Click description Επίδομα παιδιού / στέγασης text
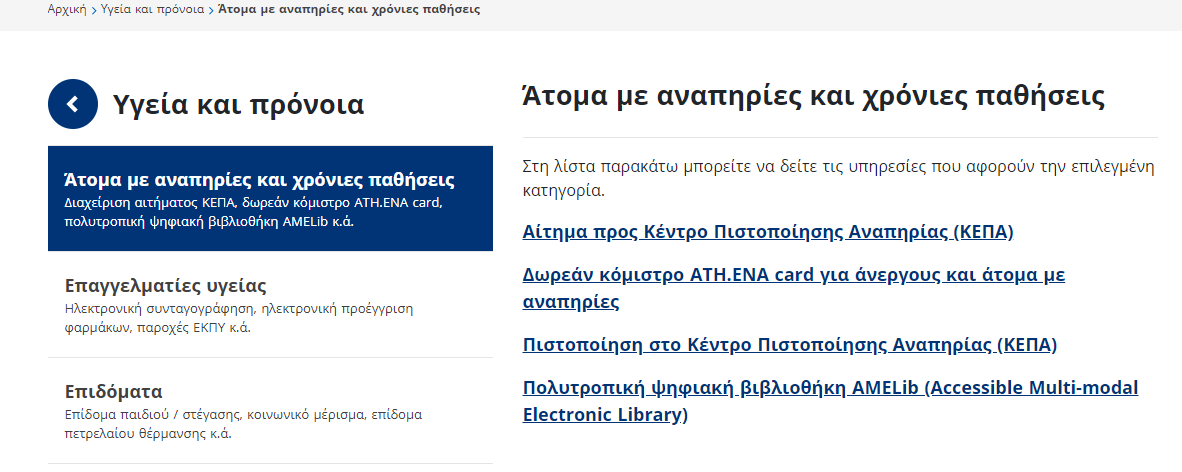This screenshot has height=472, width=1182. (x=243, y=424)
